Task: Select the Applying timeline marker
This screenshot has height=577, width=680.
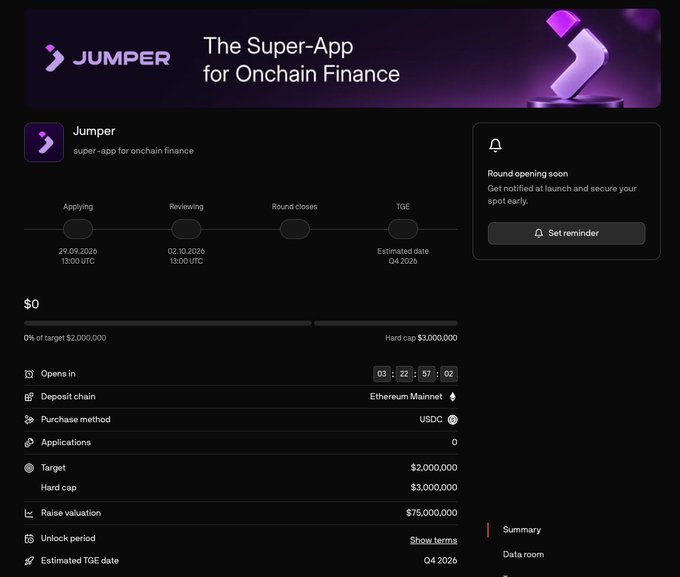Action: click(x=78, y=229)
